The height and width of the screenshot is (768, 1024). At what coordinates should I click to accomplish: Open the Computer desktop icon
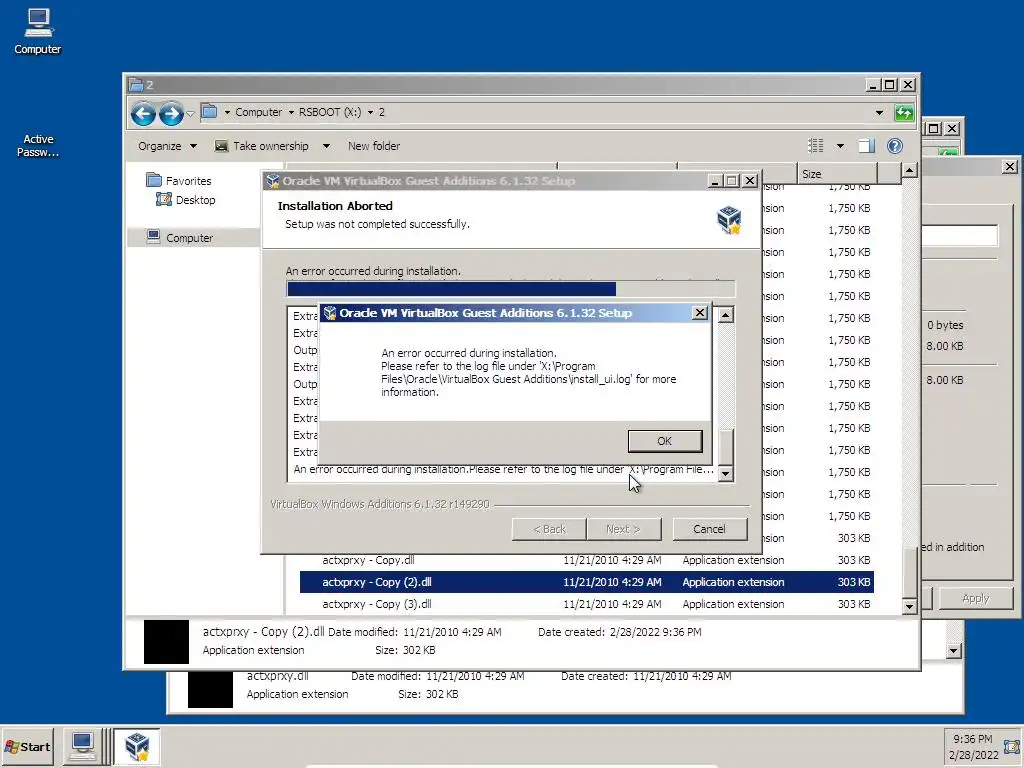click(38, 31)
